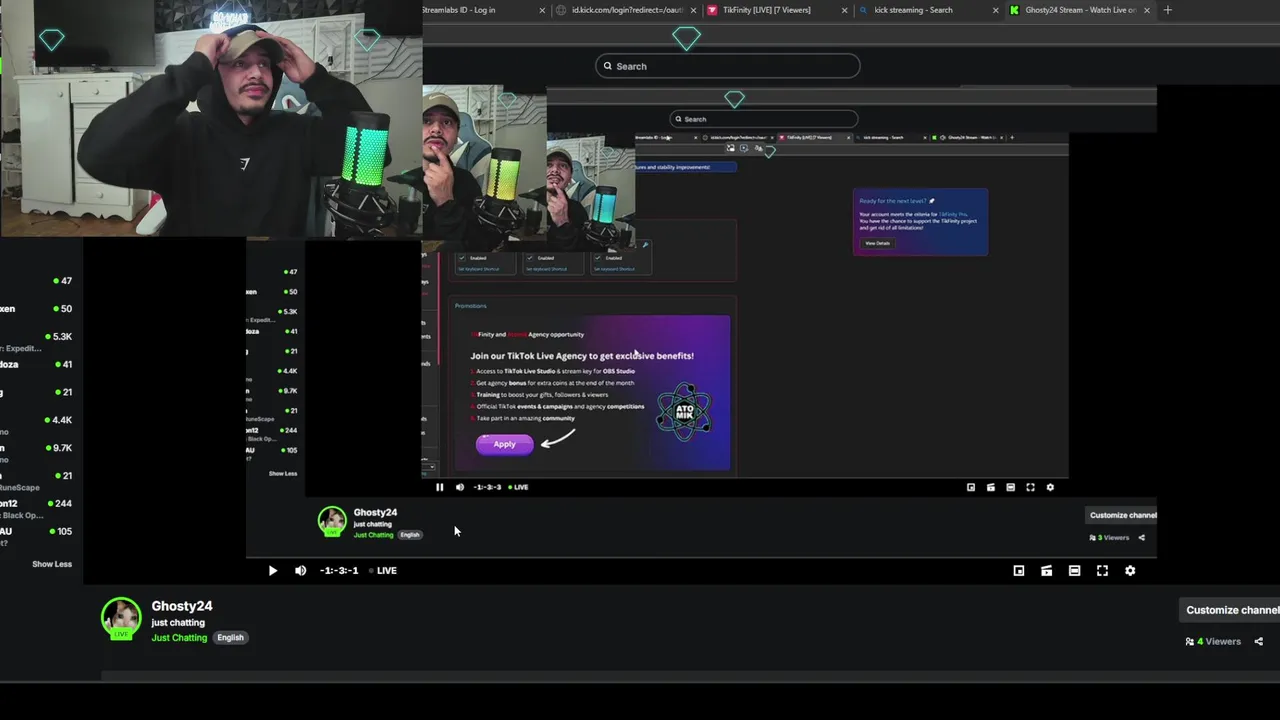Switch to kick streaming - Search tab
1280x720 pixels.
tap(912, 10)
